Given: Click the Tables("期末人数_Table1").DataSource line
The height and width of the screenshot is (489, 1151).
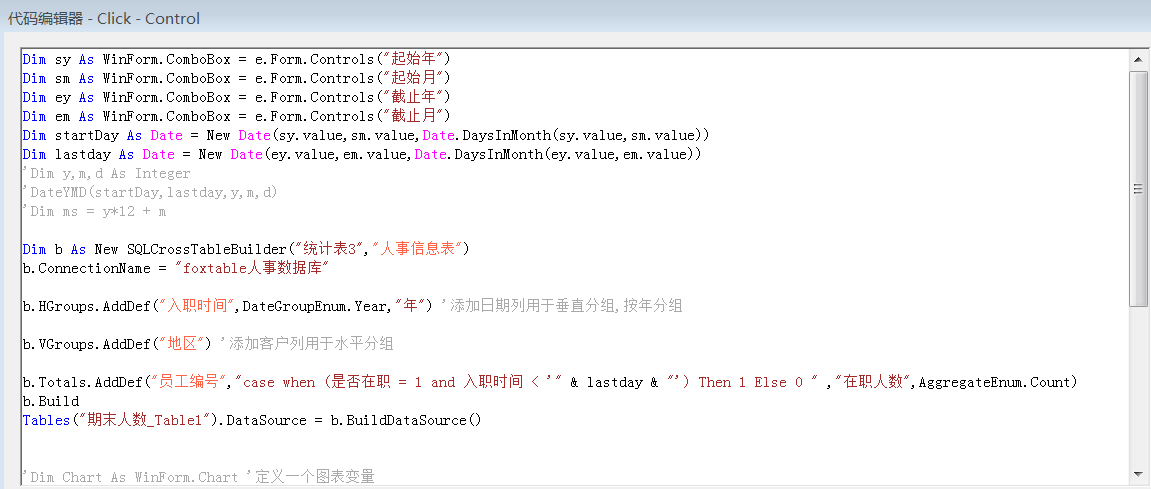Looking at the screenshot, I should pyautogui.click(x=252, y=421).
